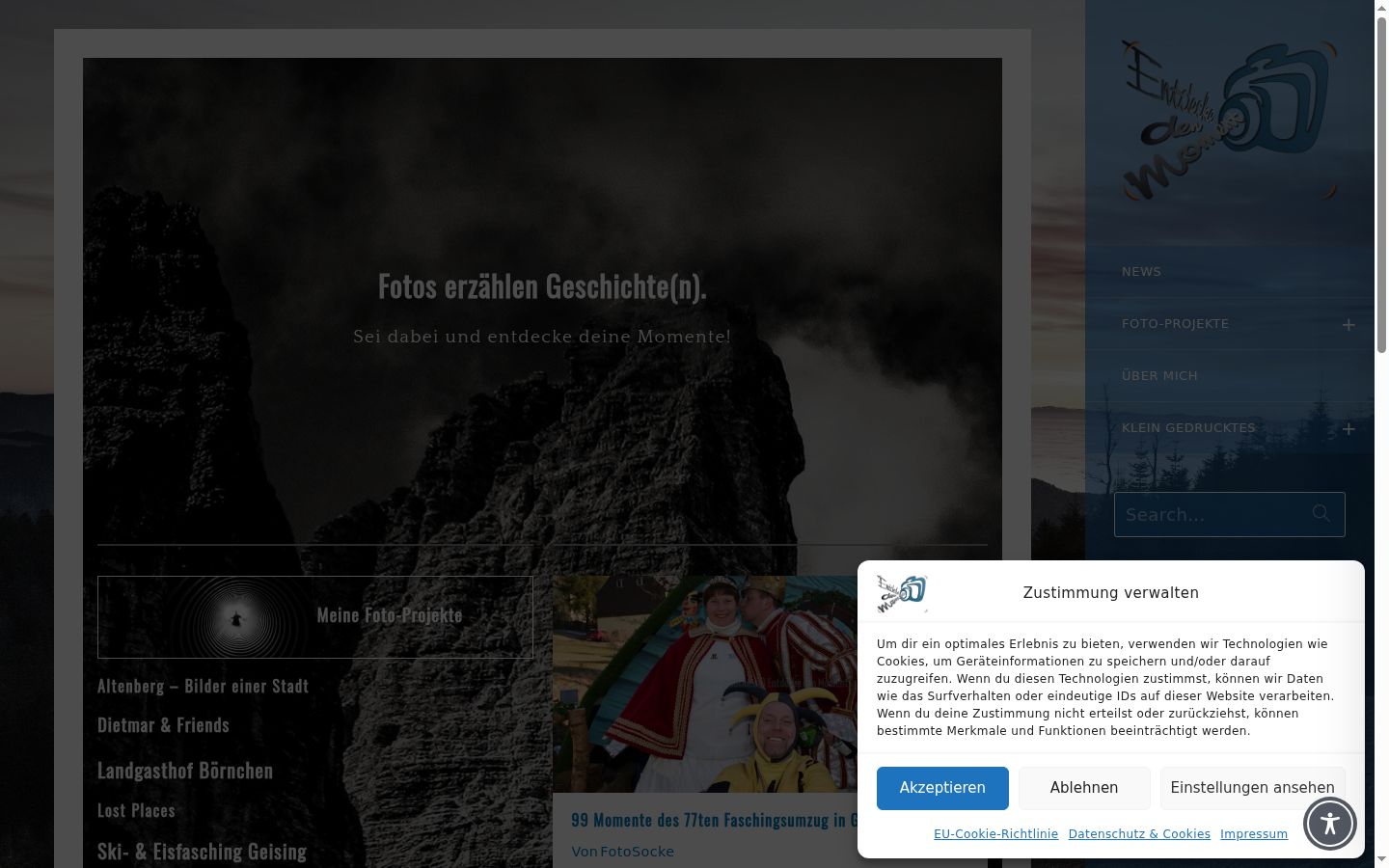Open Altenberg – Bilder einer Stadt project
Viewport: 1389px width, 868px height.
(x=203, y=687)
